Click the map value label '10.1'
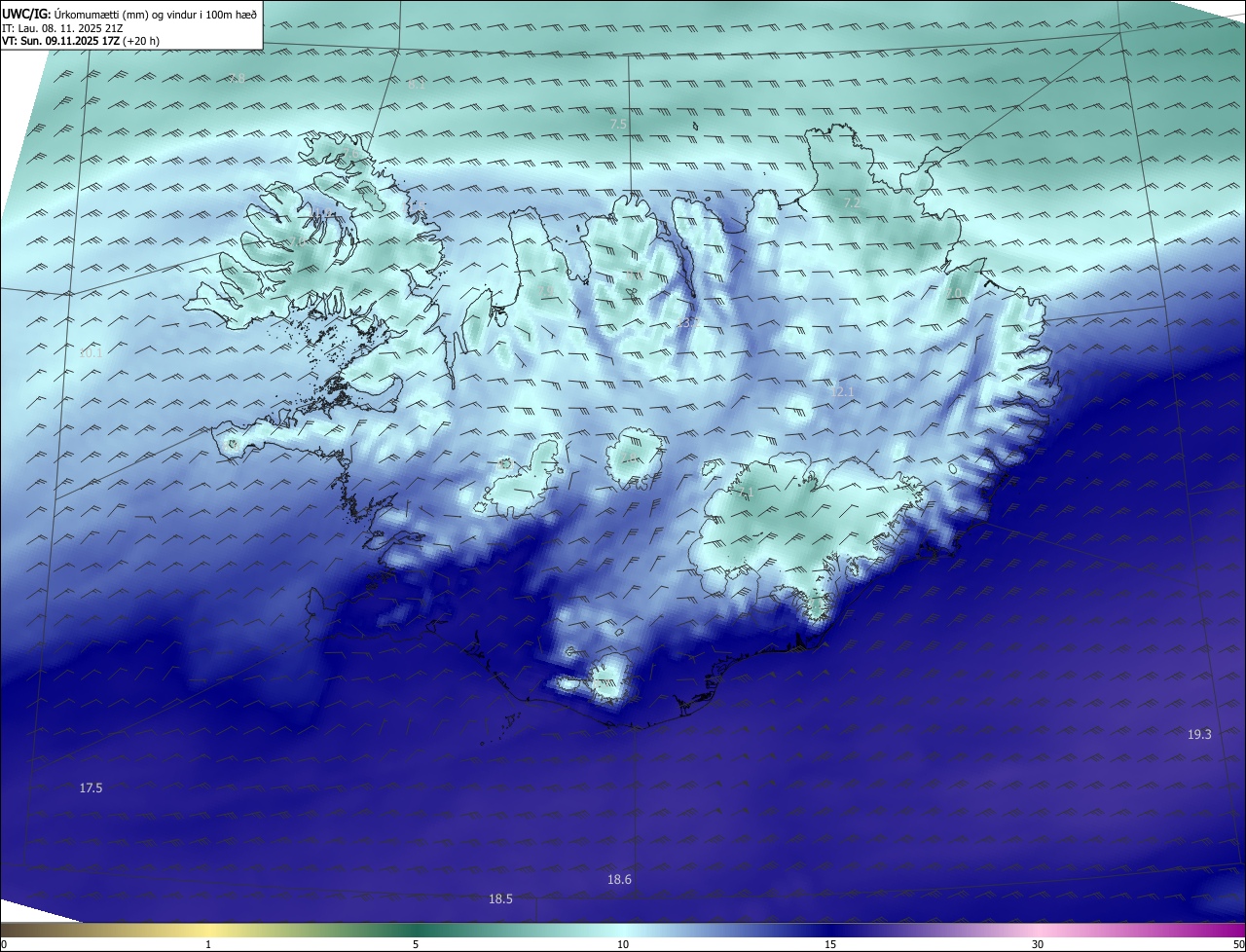The height and width of the screenshot is (952, 1246). [91, 353]
